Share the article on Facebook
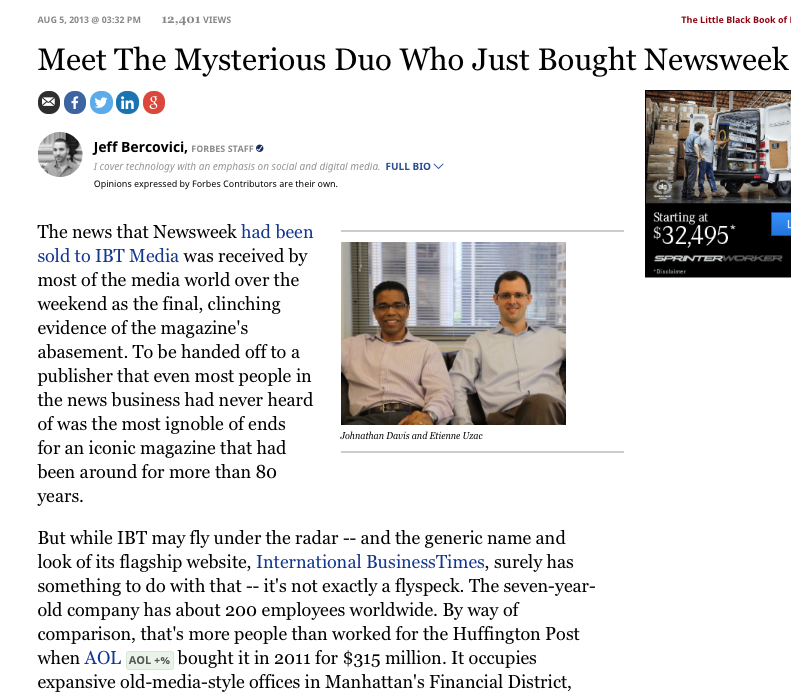 (75, 103)
